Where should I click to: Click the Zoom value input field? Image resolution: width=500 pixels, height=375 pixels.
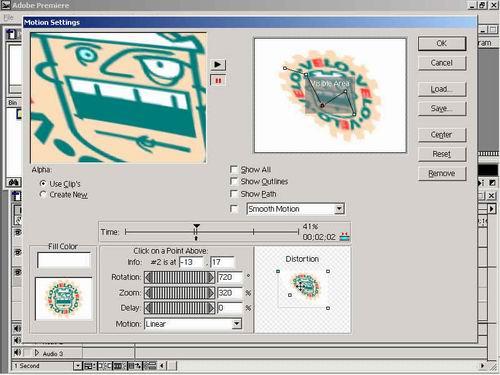(x=230, y=293)
